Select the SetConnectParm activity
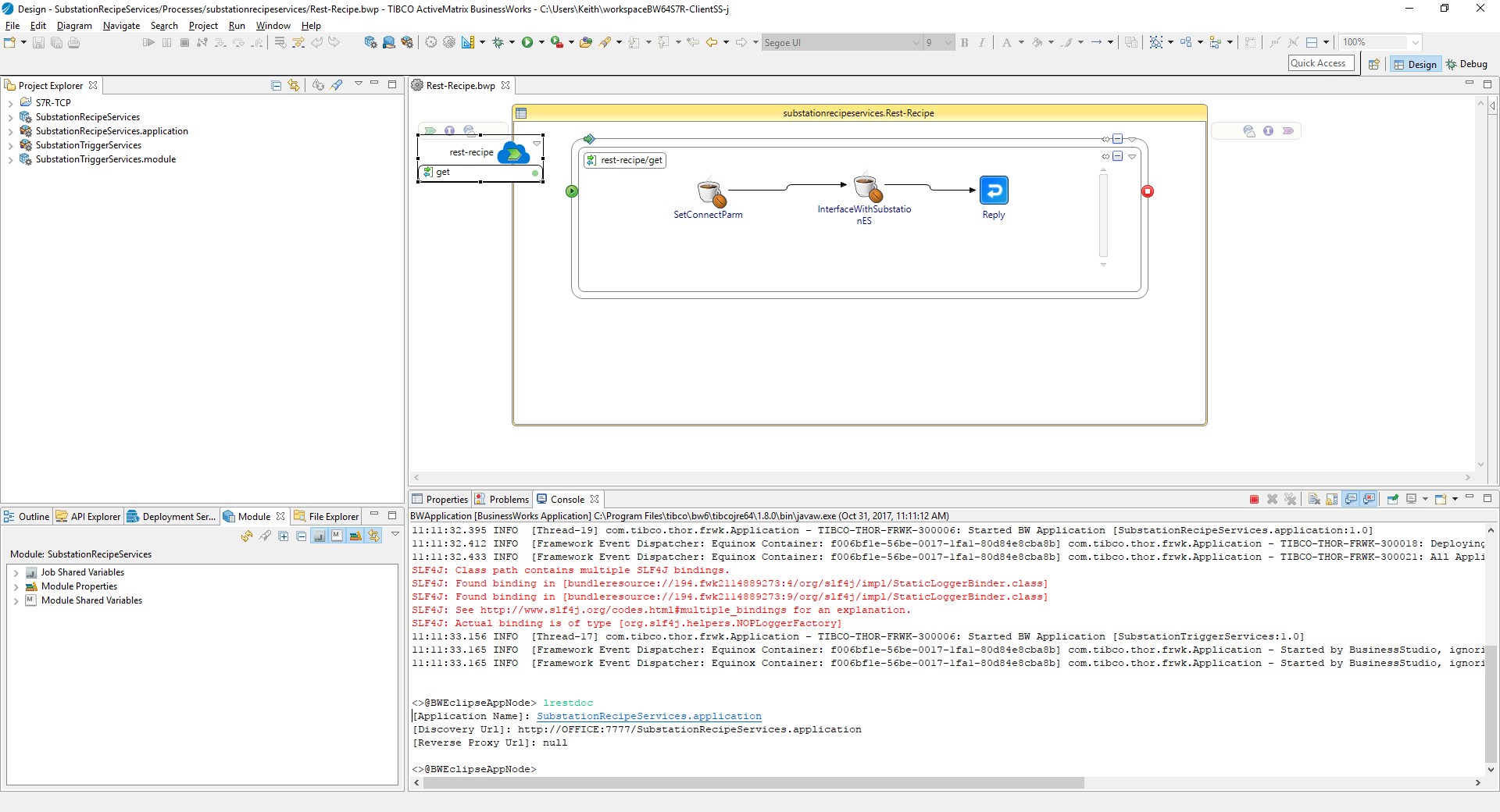Viewport: 1500px width, 812px height. pyautogui.click(x=709, y=194)
